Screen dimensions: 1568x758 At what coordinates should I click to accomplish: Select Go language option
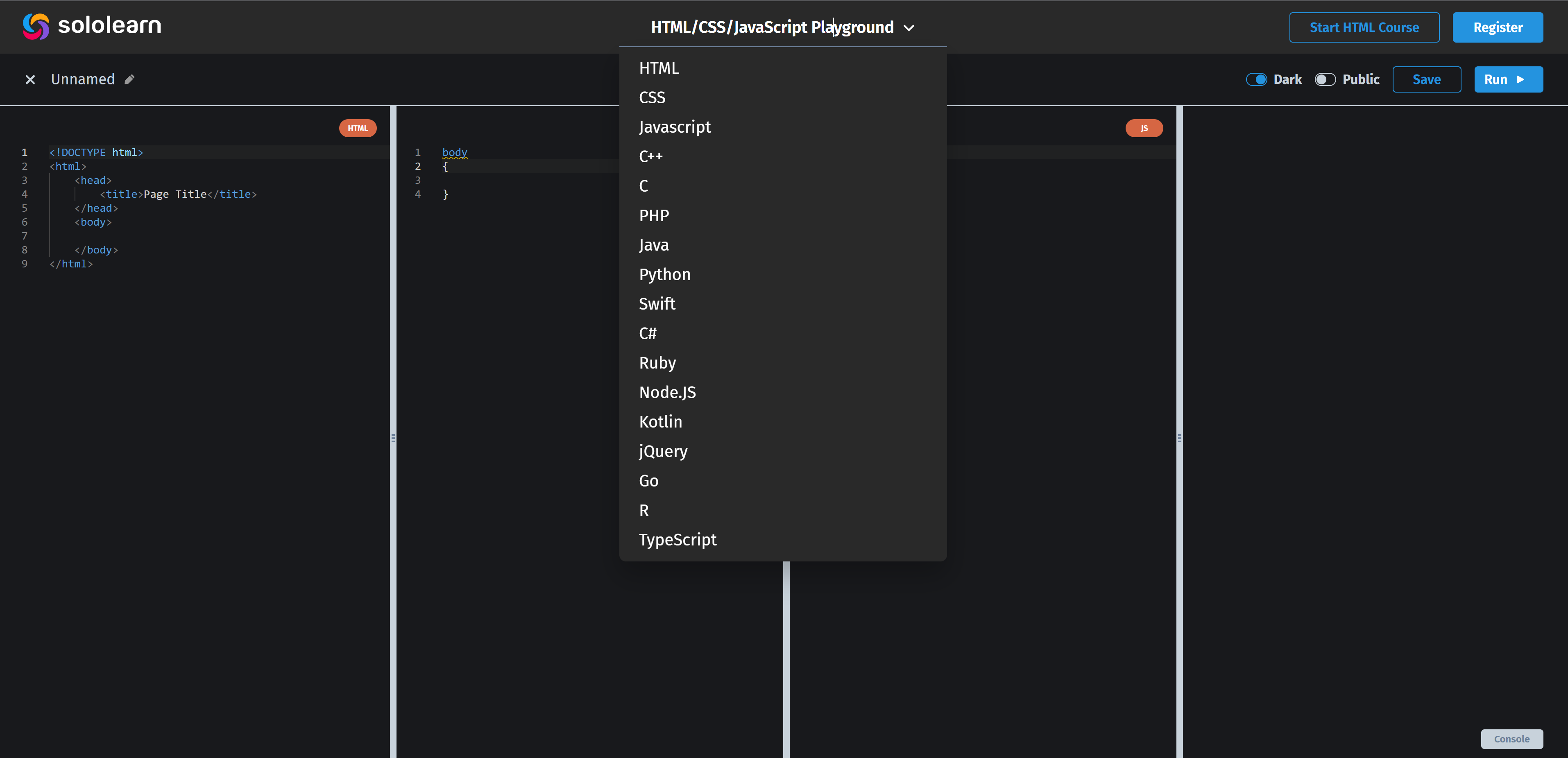(783, 481)
